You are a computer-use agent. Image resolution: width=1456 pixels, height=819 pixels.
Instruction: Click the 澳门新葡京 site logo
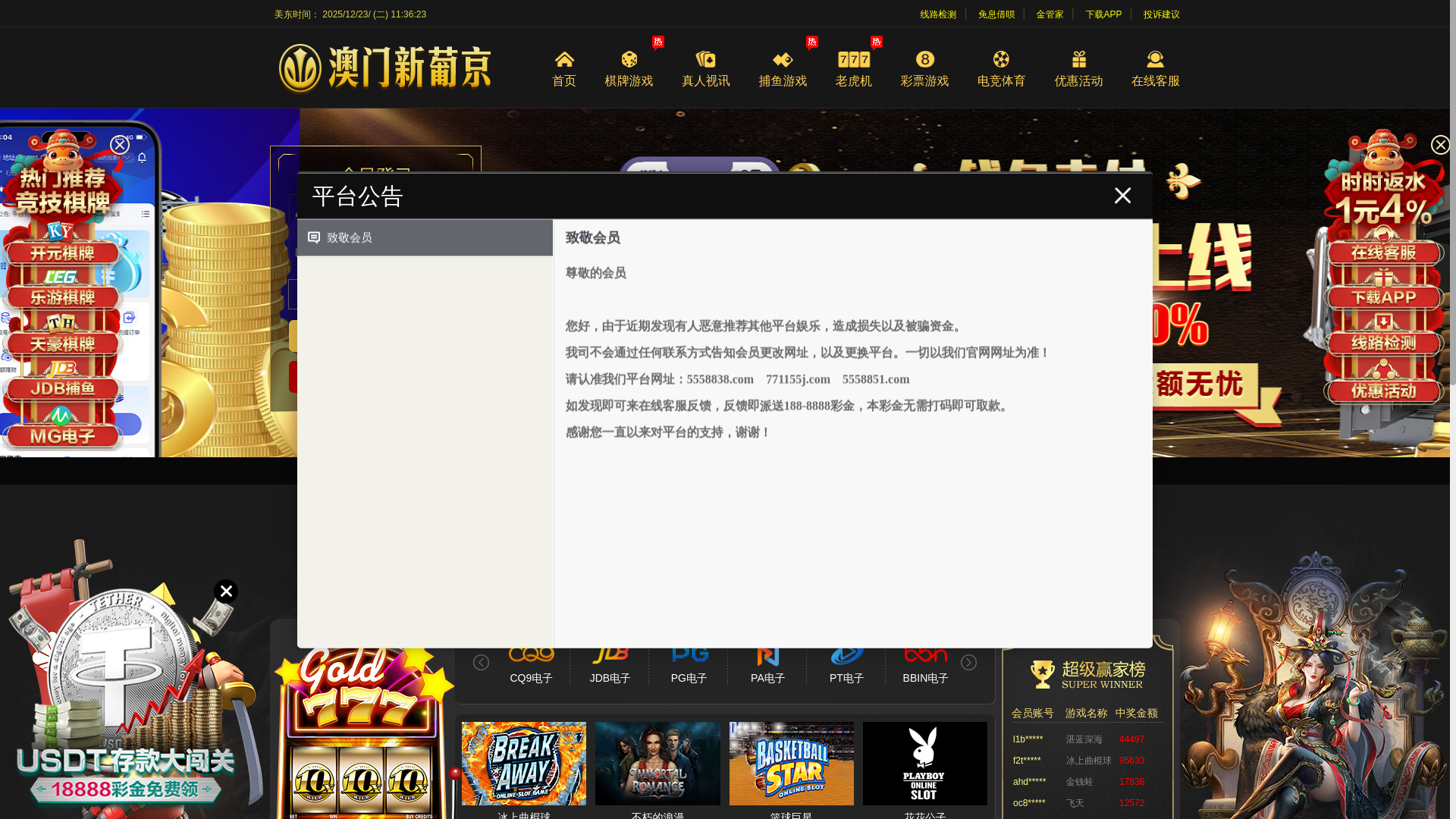[384, 68]
